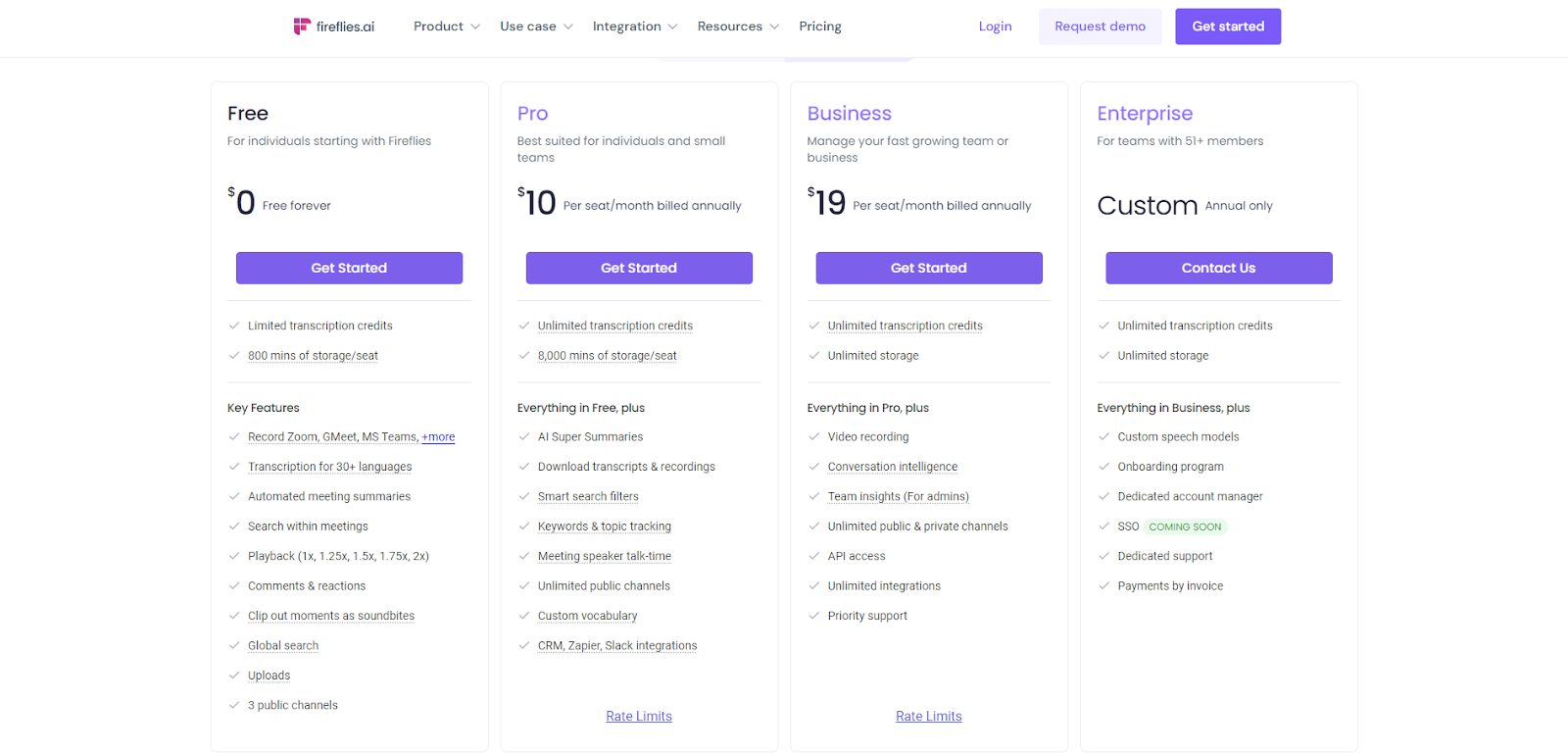
Task: Open Rate Limits link under Business
Action: tap(928, 717)
